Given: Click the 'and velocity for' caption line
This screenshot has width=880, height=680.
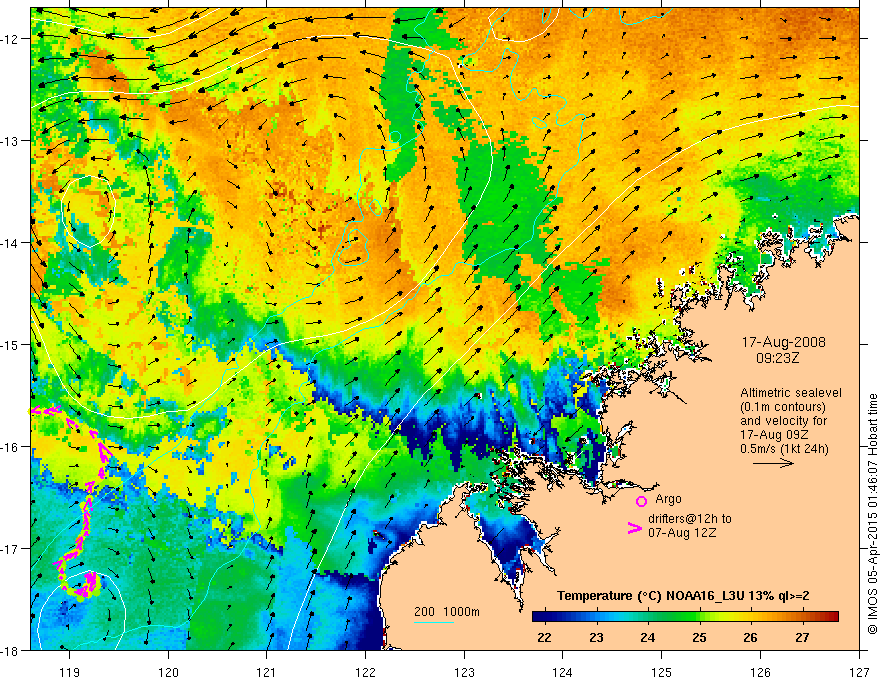Looking at the screenshot, I should tap(783, 421).
